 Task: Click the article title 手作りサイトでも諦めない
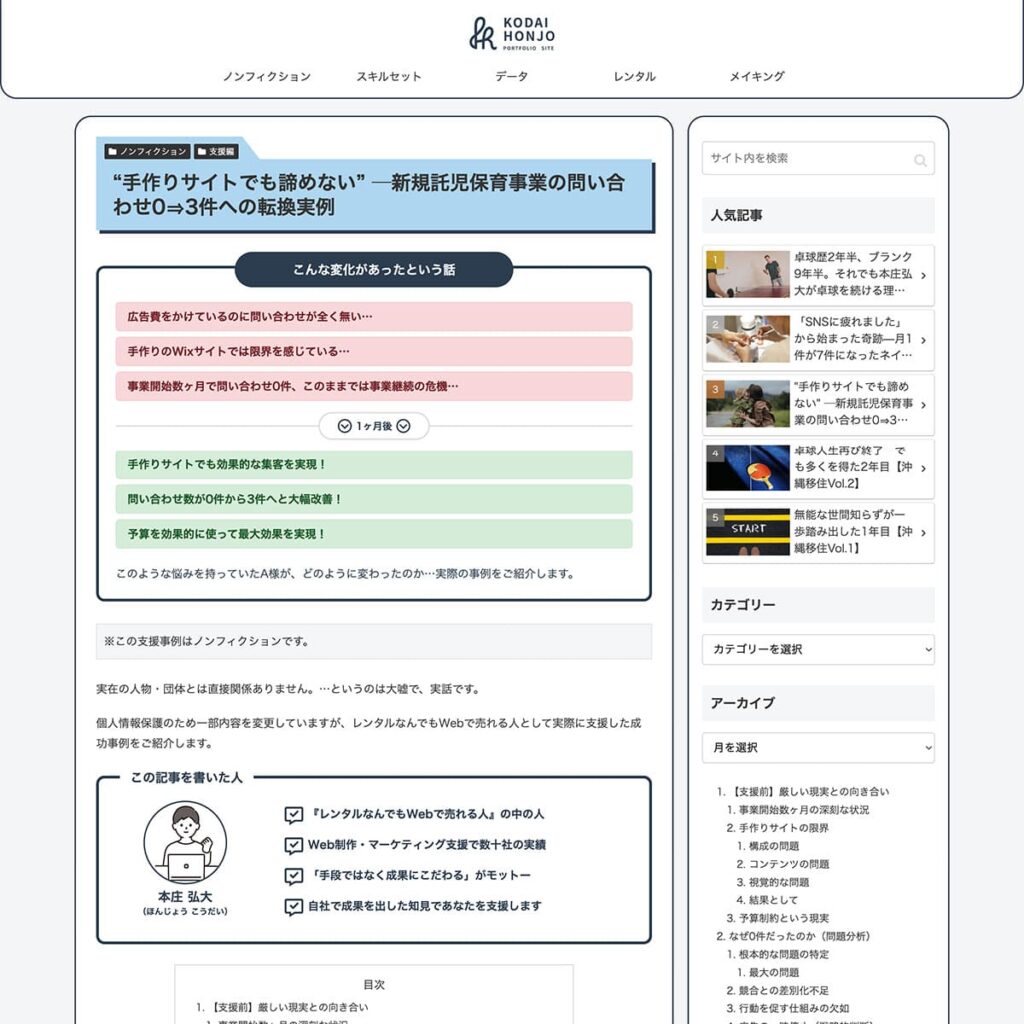[x=369, y=195]
